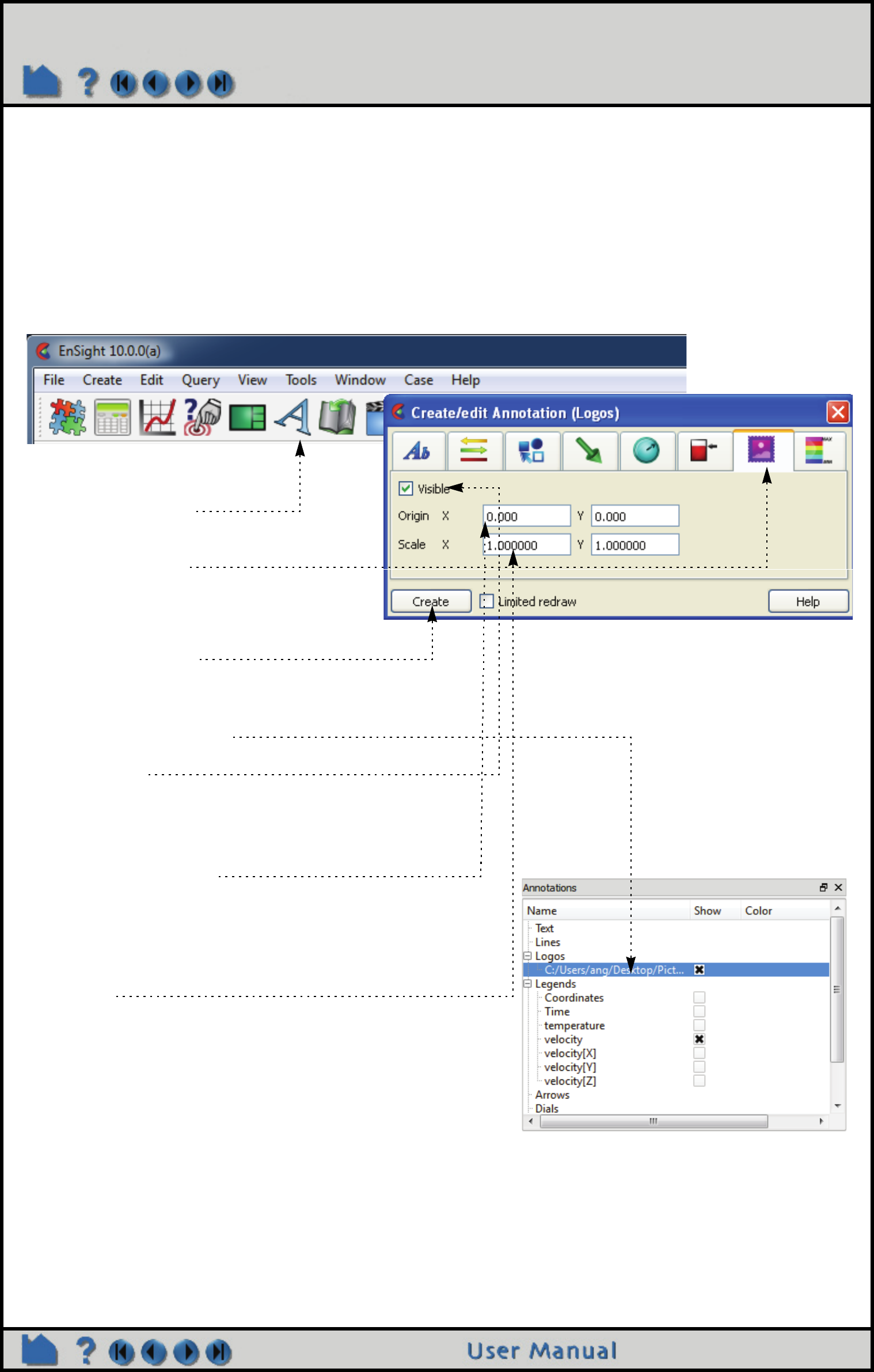Close the Annotations panel

pos(838,888)
